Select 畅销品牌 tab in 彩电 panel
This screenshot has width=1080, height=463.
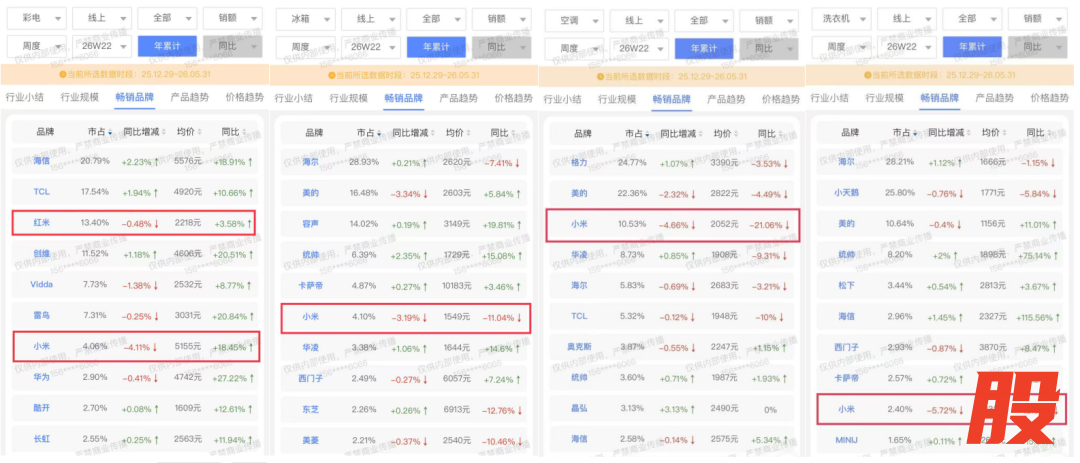tap(134, 97)
